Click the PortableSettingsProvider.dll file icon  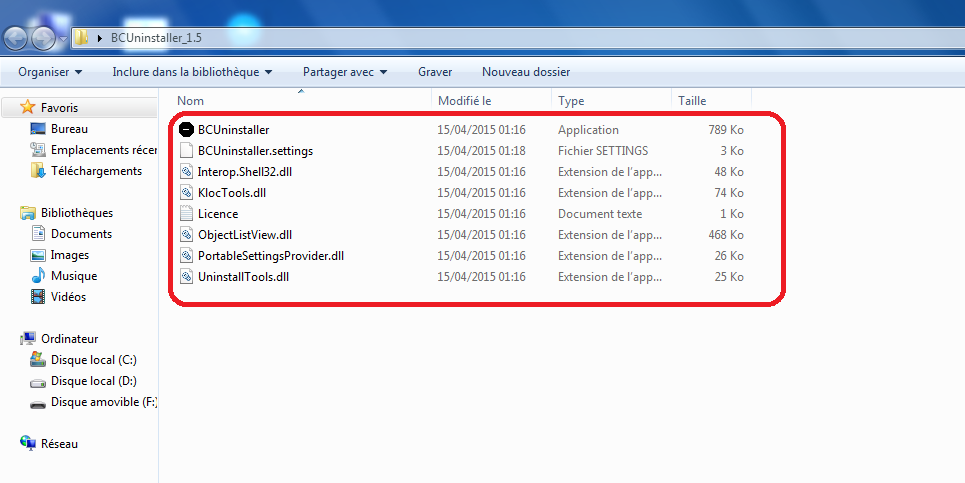click(186, 255)
